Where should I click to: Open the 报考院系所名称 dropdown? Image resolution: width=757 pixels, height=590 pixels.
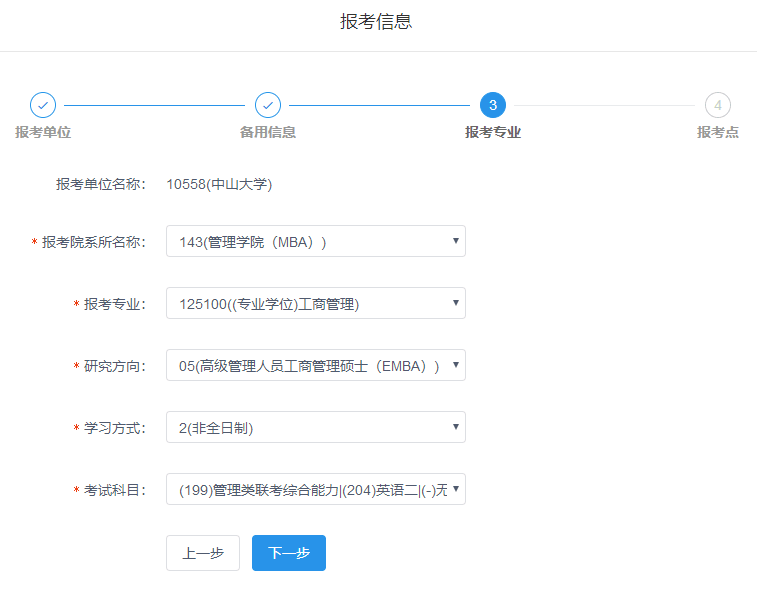[x=315, y=241]
